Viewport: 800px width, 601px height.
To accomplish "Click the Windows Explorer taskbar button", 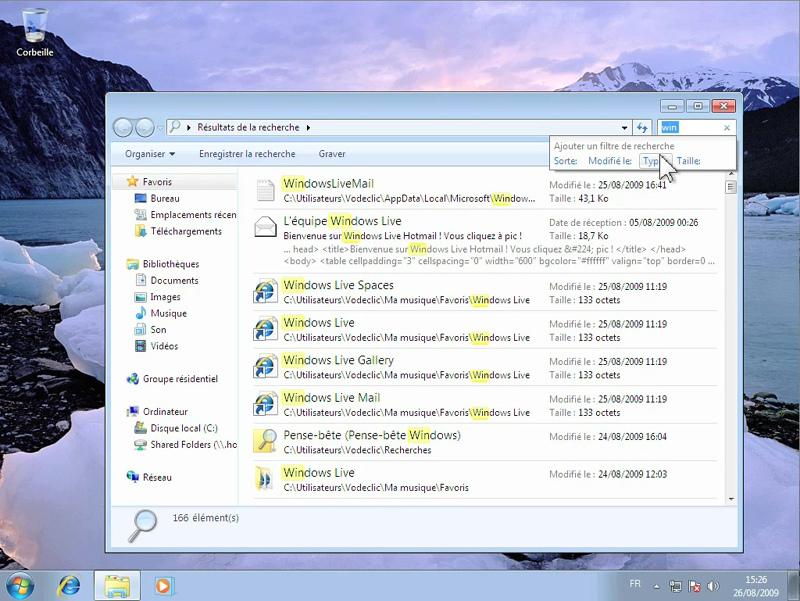I will pos(117,586).
